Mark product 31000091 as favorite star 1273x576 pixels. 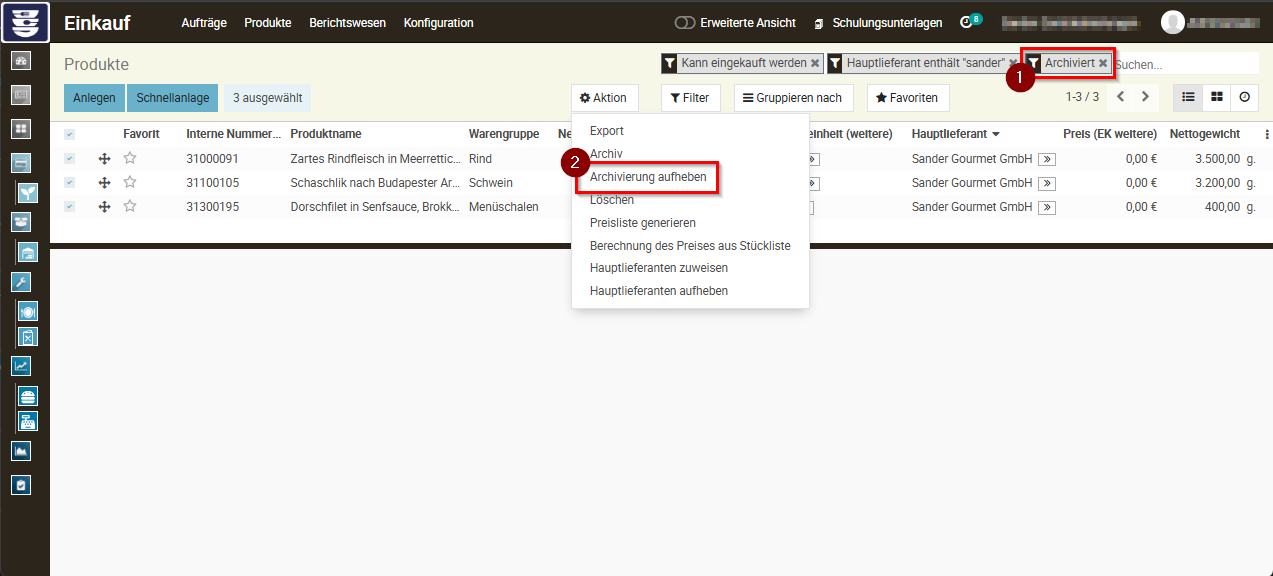coord(129,158)
